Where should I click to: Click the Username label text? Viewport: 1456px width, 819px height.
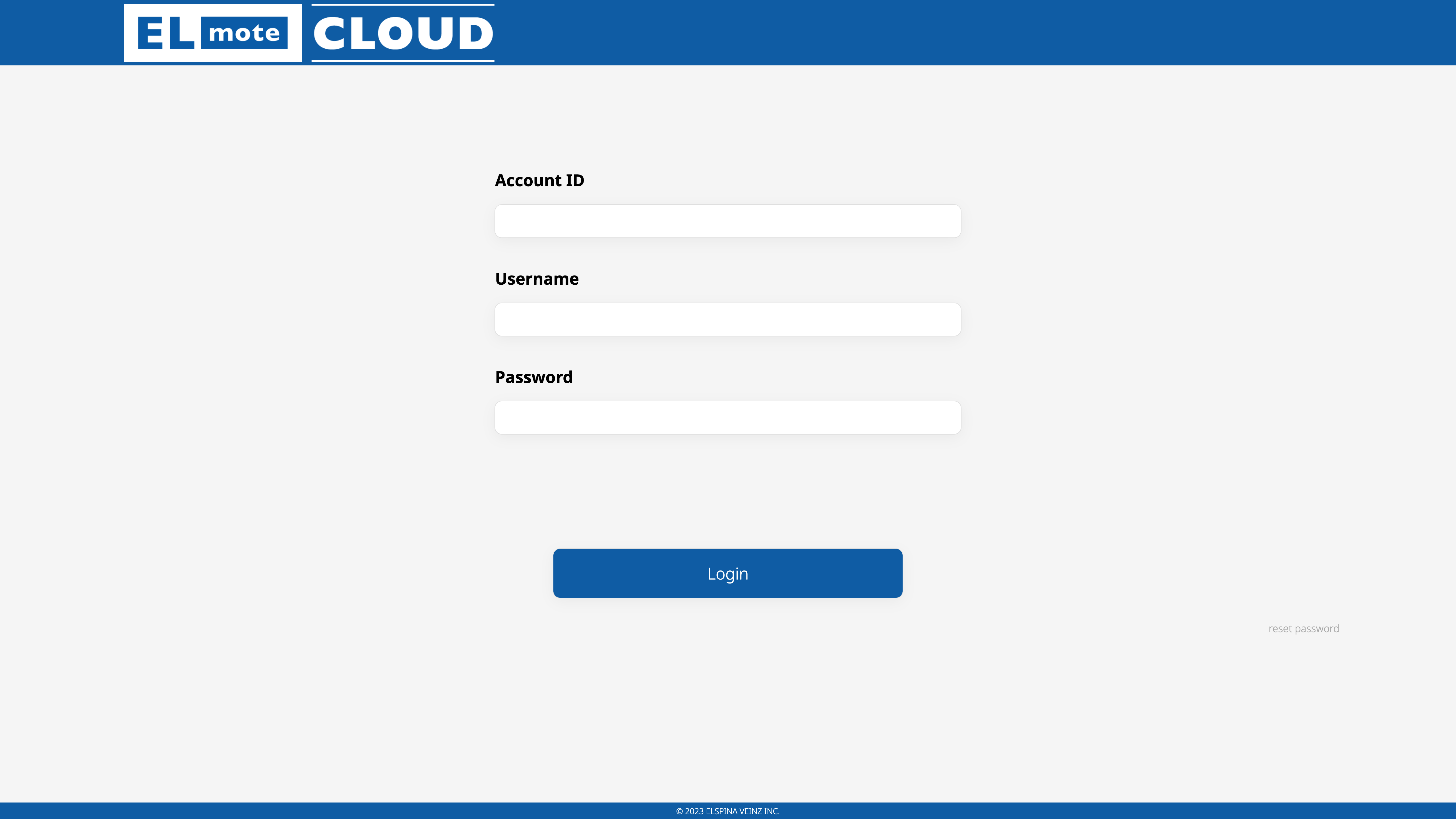[536, 278]
